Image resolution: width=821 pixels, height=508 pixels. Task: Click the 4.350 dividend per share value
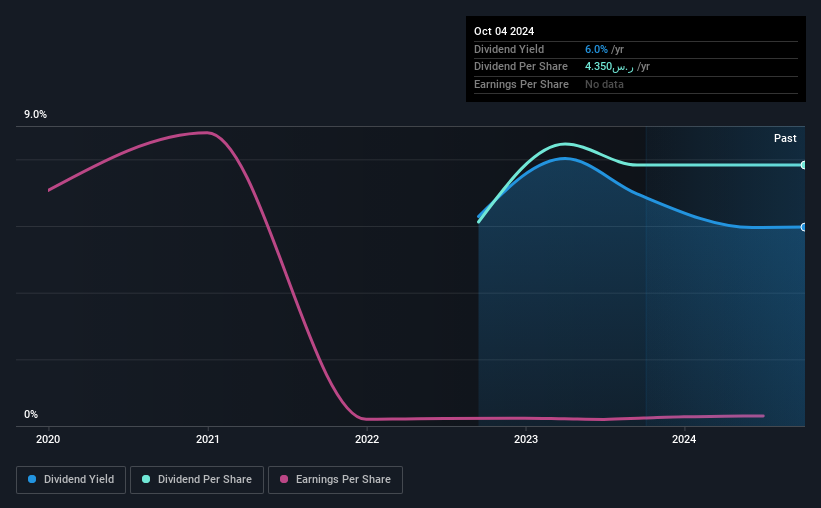click(x=609, y=67)
